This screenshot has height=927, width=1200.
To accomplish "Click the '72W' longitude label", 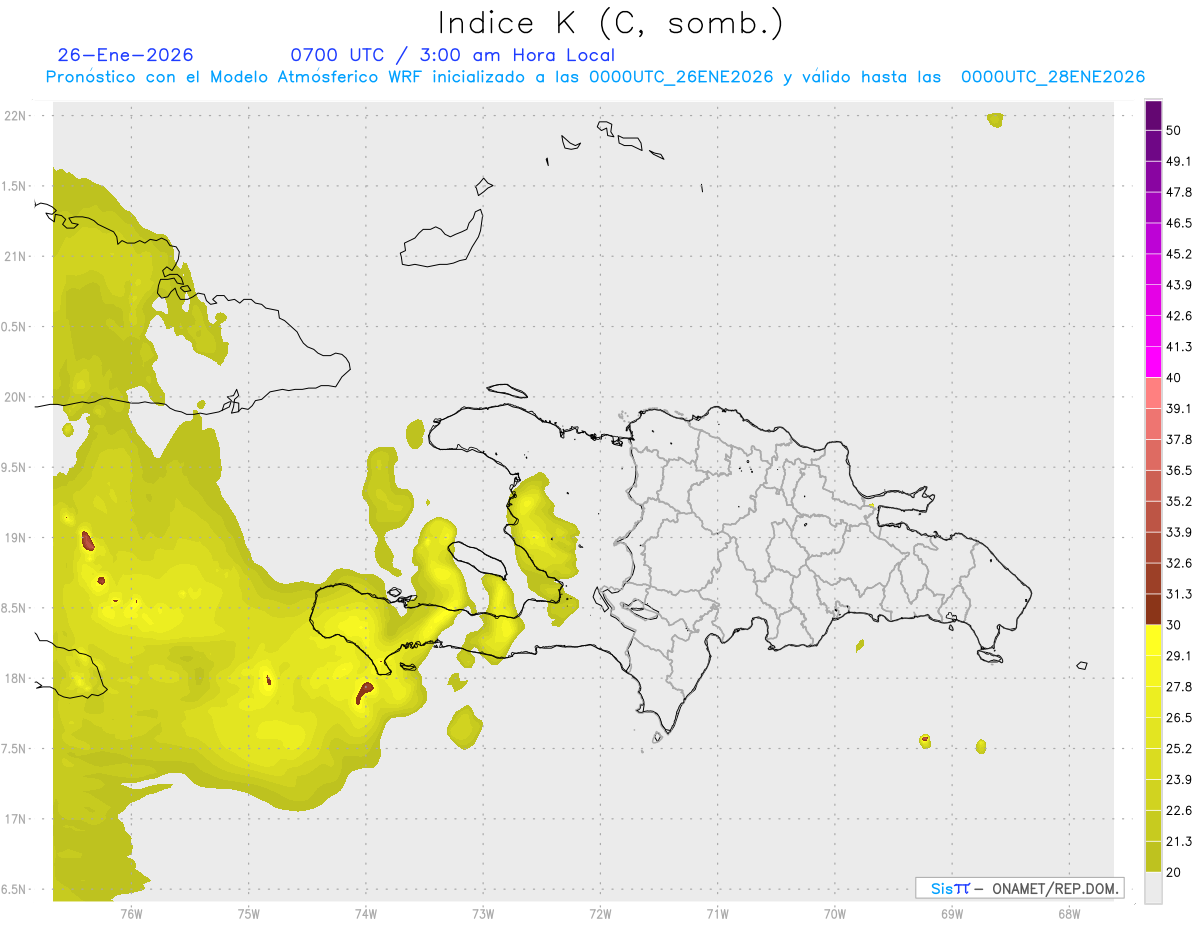I will coord(600,913).
